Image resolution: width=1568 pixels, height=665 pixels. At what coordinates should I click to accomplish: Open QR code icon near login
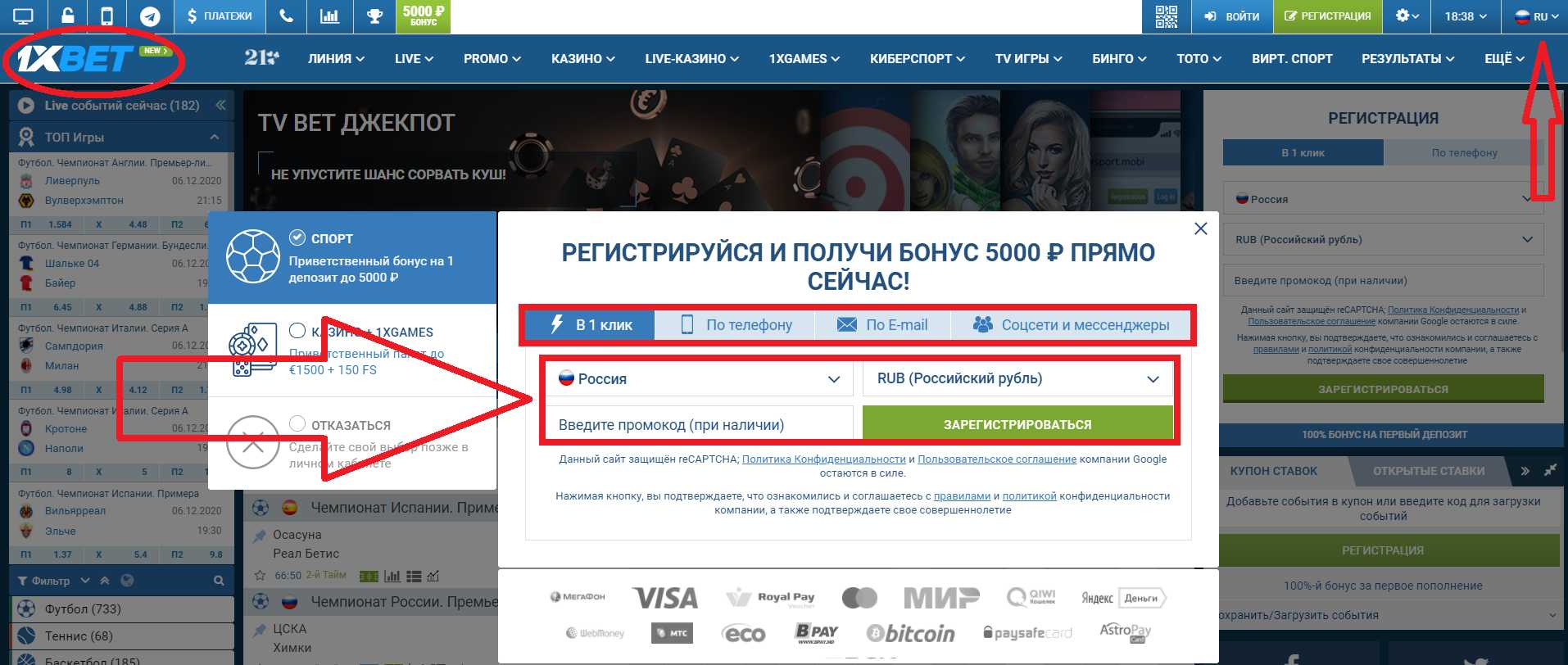pos(1167,16)
